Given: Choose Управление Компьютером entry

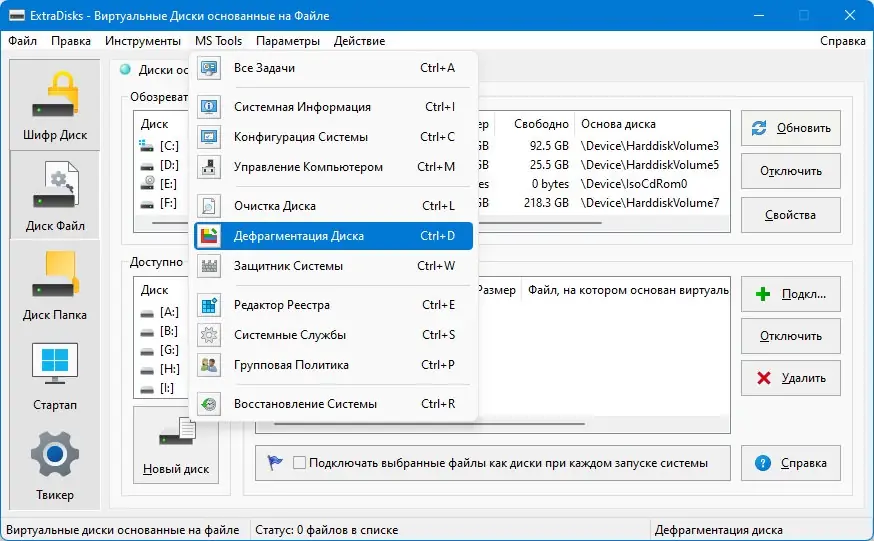Looking at the screenshot, I should pos(333,167).
